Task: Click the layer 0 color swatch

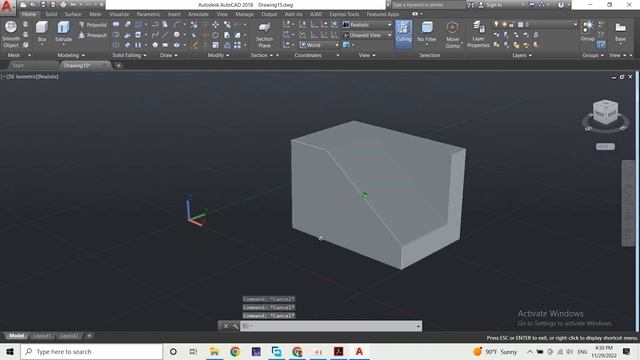Action: 520,24
